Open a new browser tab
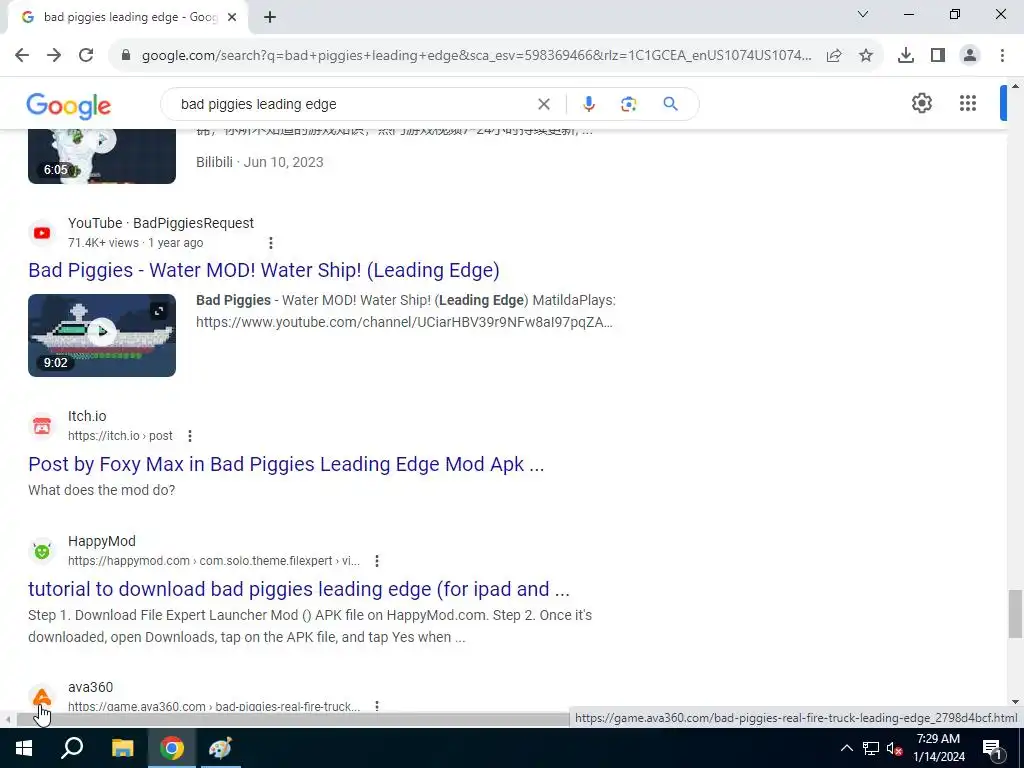1024x768 pixels. [x=270, y=18]
